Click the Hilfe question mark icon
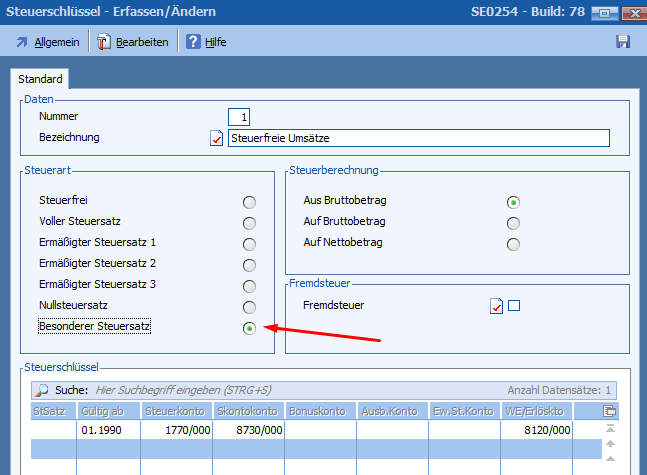The width and height of the screenshot is (647, 475). 193,42
